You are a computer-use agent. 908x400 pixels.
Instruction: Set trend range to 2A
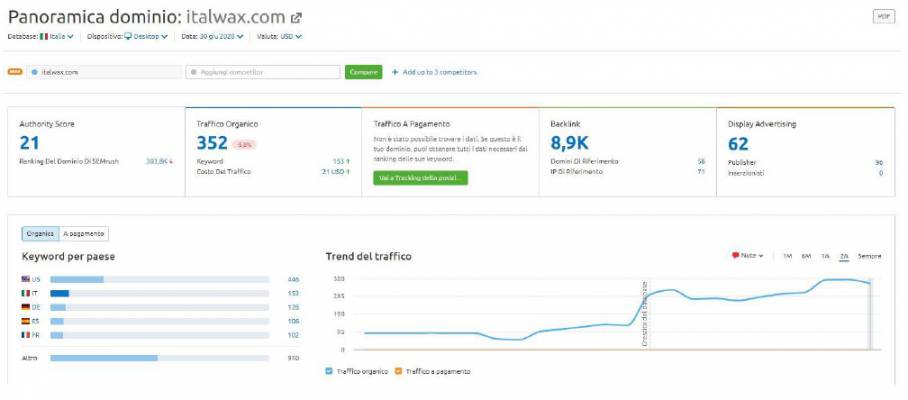(x=844, y=256)
